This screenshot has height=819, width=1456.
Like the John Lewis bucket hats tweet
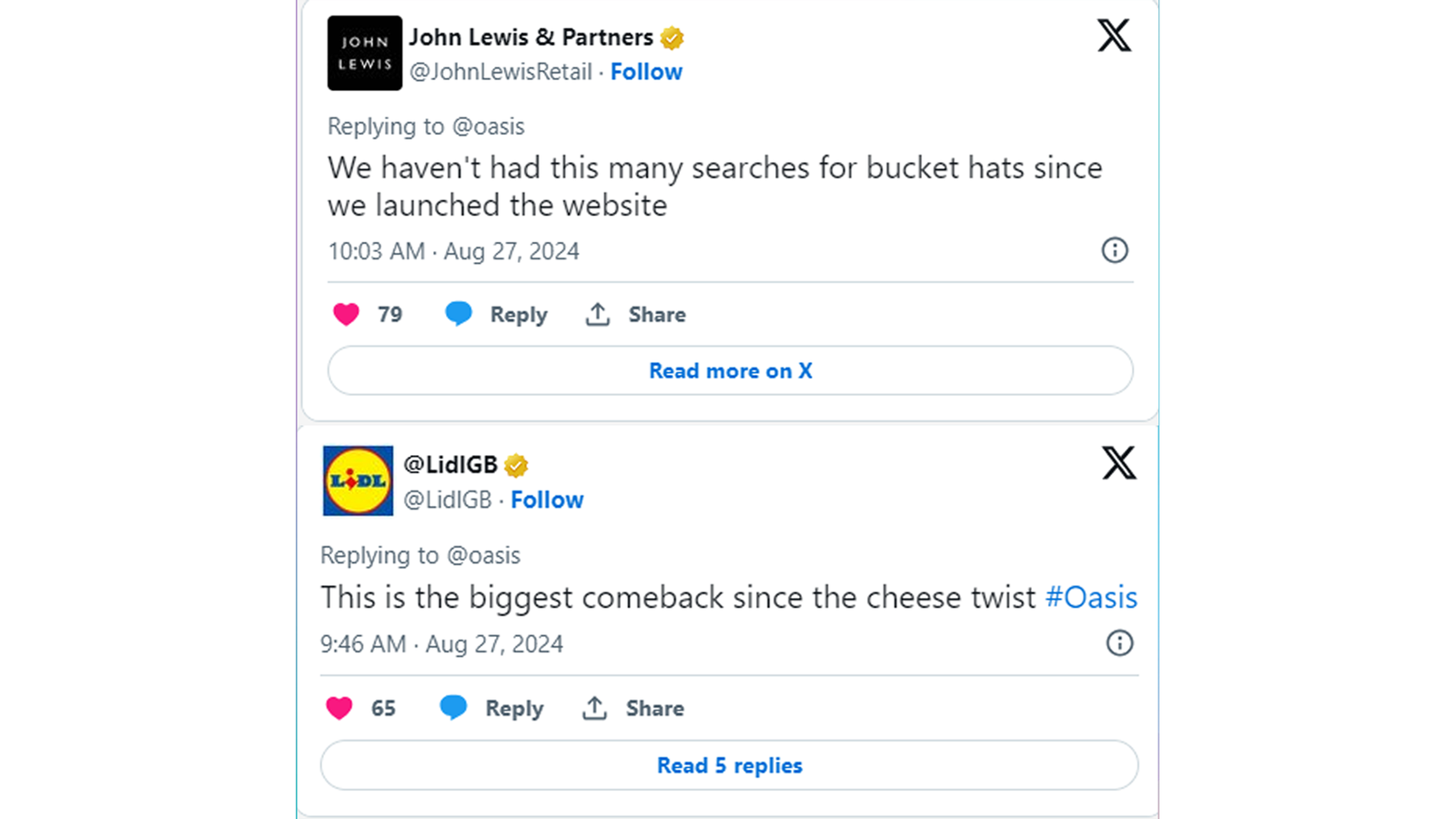tap(345, 313)
